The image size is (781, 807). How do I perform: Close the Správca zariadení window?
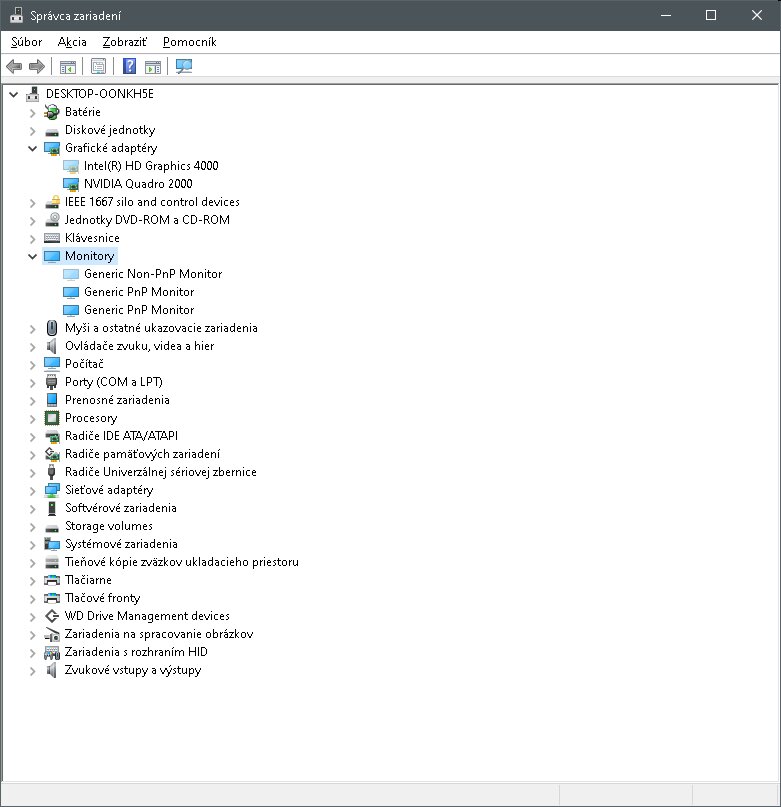[x=757, y=15]
